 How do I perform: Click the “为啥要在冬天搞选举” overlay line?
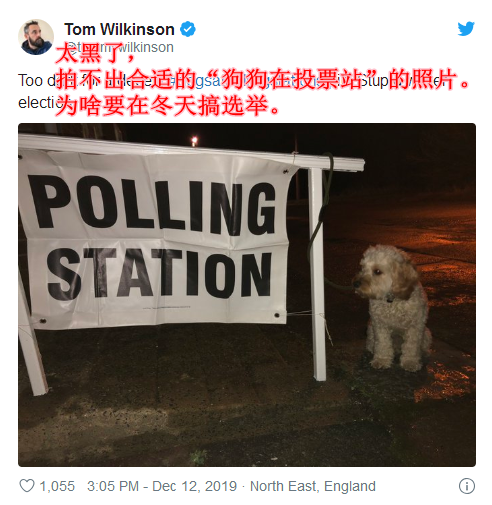point(167,105)
